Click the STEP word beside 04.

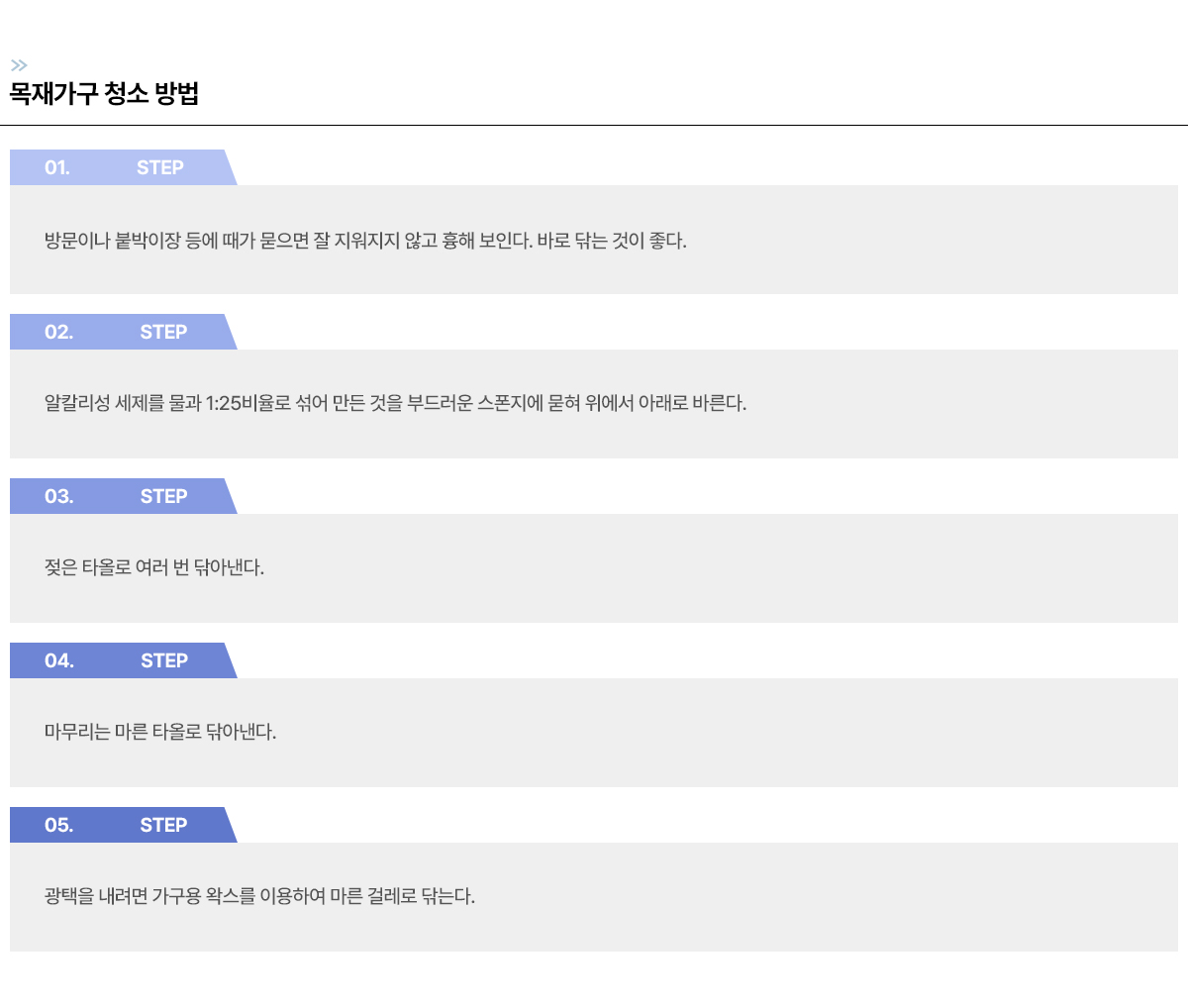pos(164,660)
